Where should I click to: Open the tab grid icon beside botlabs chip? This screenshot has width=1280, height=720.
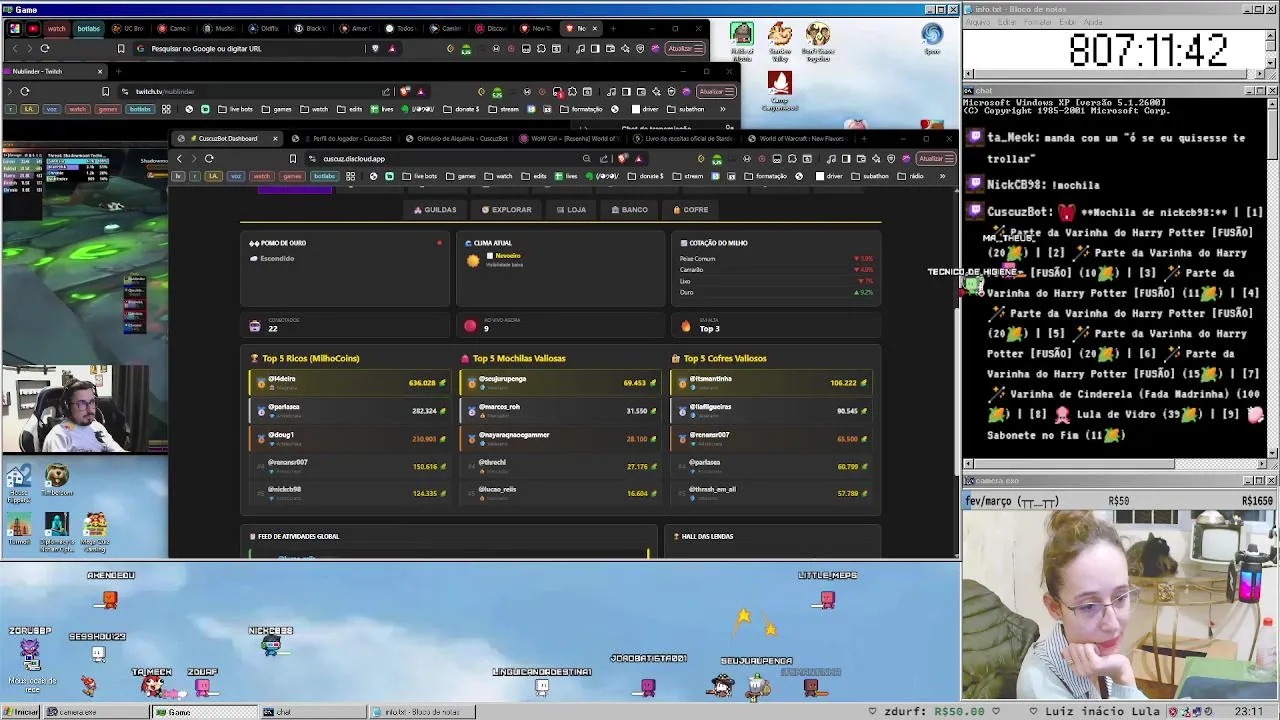(x=350, y=176)
